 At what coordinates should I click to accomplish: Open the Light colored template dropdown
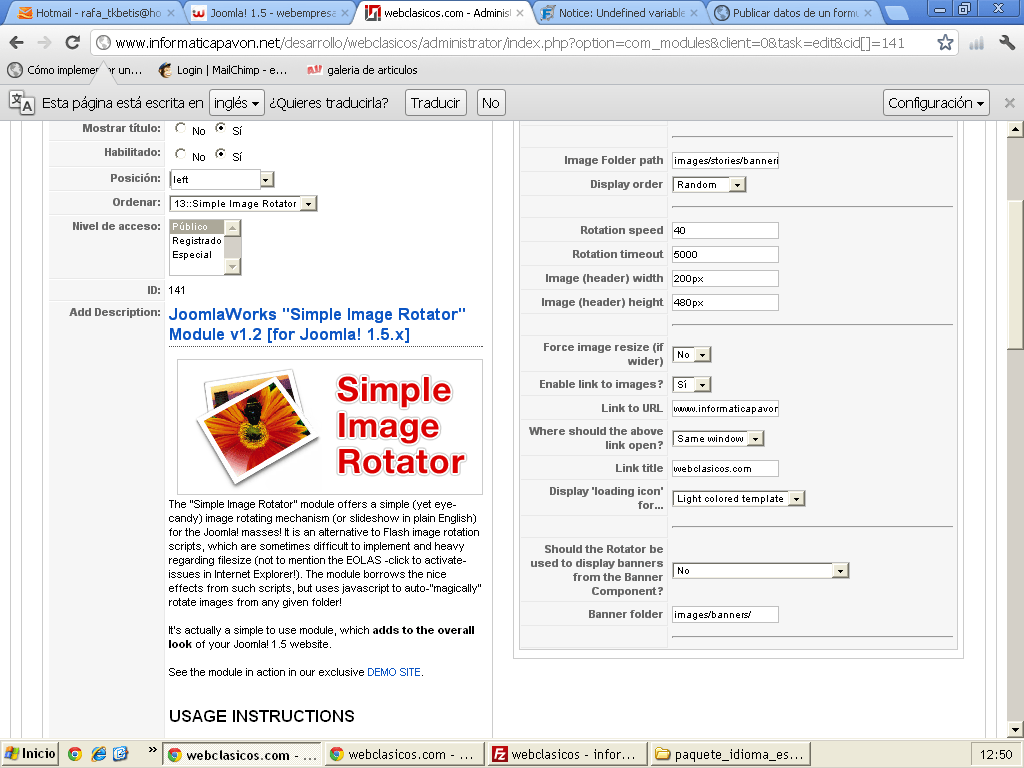click(739, 499)
